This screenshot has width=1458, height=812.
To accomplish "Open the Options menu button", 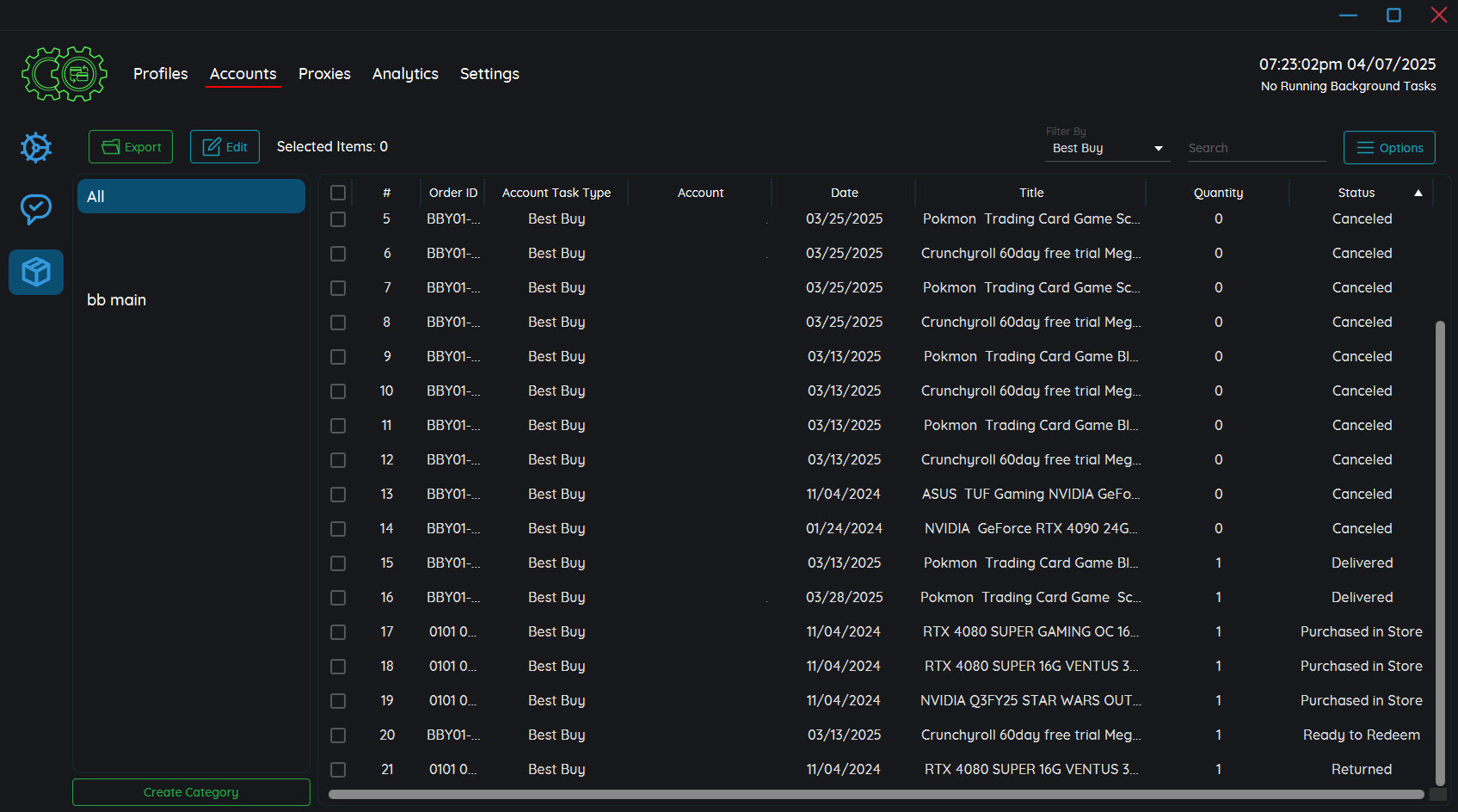I will [1389, 148].
